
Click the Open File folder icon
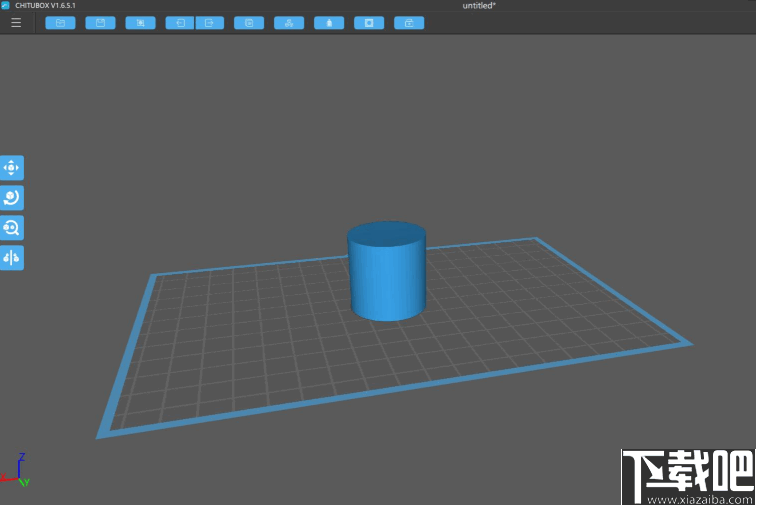tap(60, 23)
